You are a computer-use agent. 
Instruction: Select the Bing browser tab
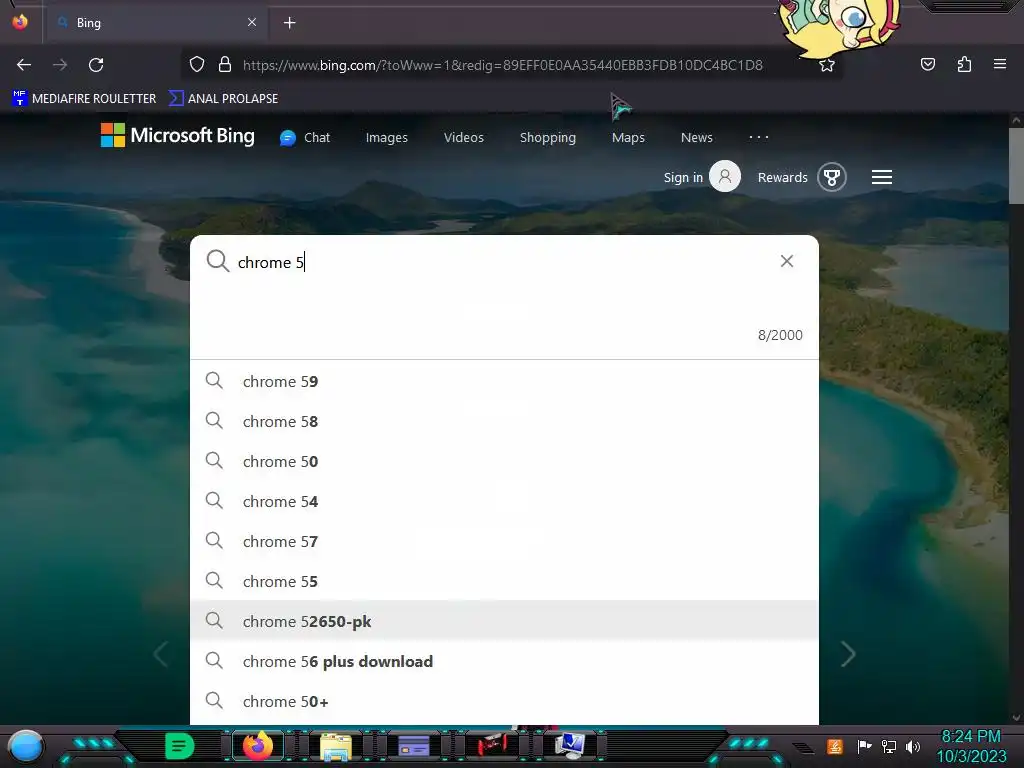coord(155,23)
